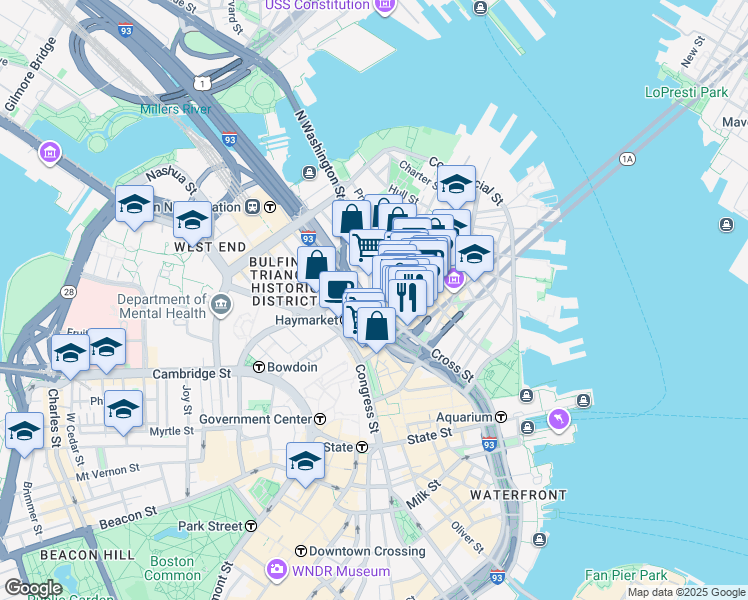The image size is (748, 600).
Task: Select the Aquarium transit station icon
Action: [x=501, y=417]
